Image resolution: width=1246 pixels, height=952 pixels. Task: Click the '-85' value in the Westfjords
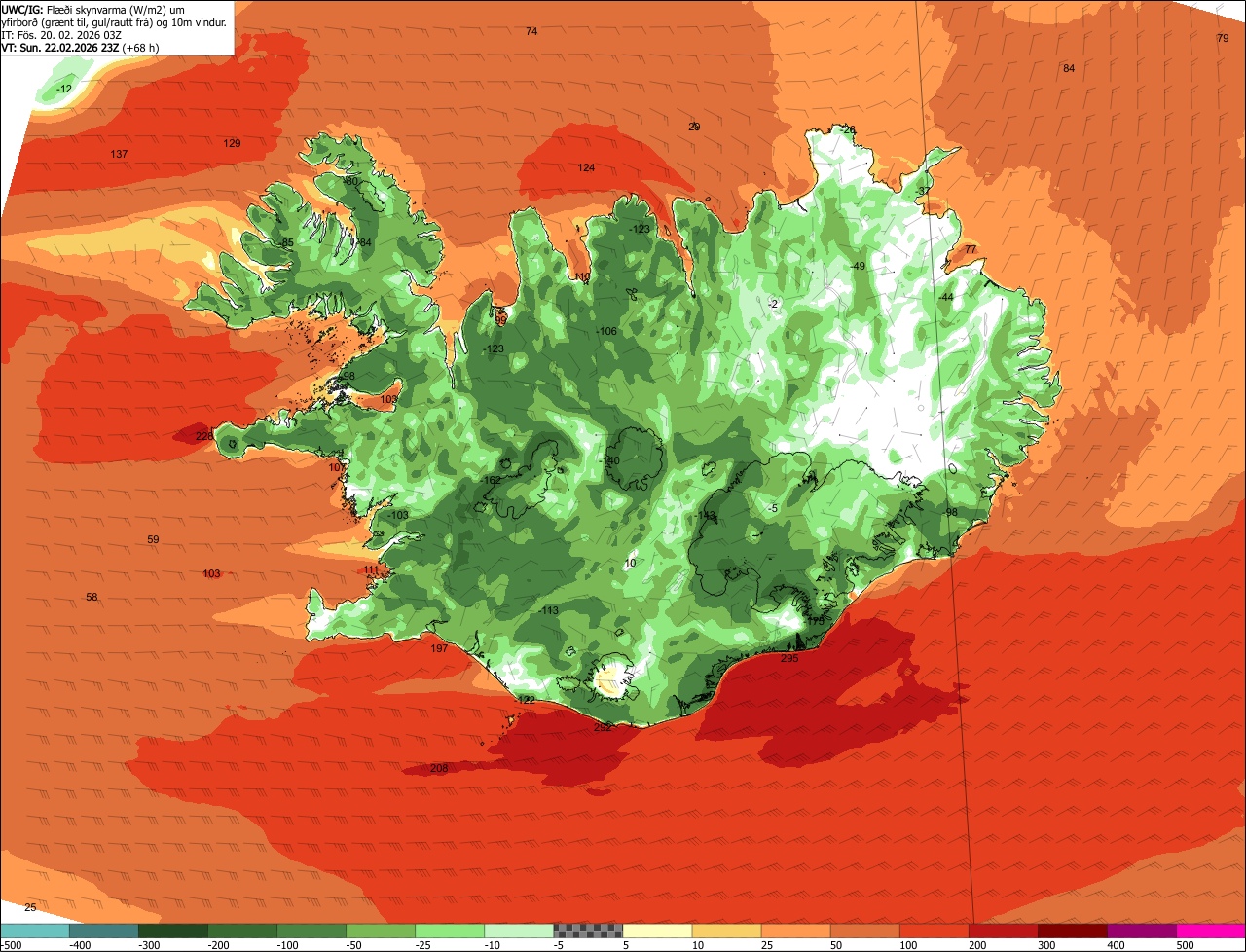point(285,242)
